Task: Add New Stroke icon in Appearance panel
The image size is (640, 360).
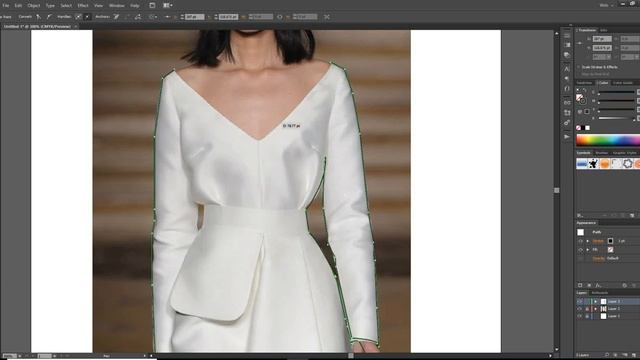Action: coord(580,285)
